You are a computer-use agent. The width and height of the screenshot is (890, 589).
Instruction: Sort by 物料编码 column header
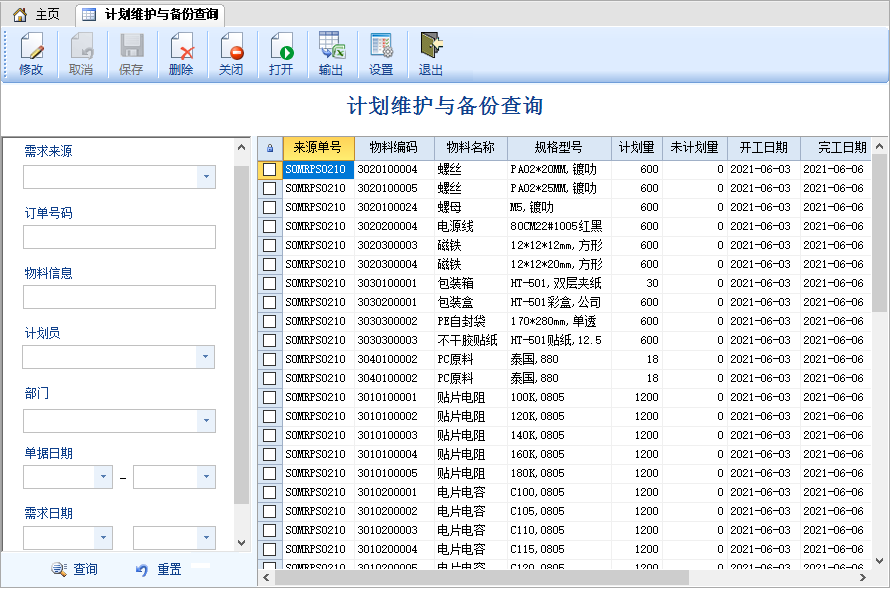pyautogui.click(x=394, y=148)
